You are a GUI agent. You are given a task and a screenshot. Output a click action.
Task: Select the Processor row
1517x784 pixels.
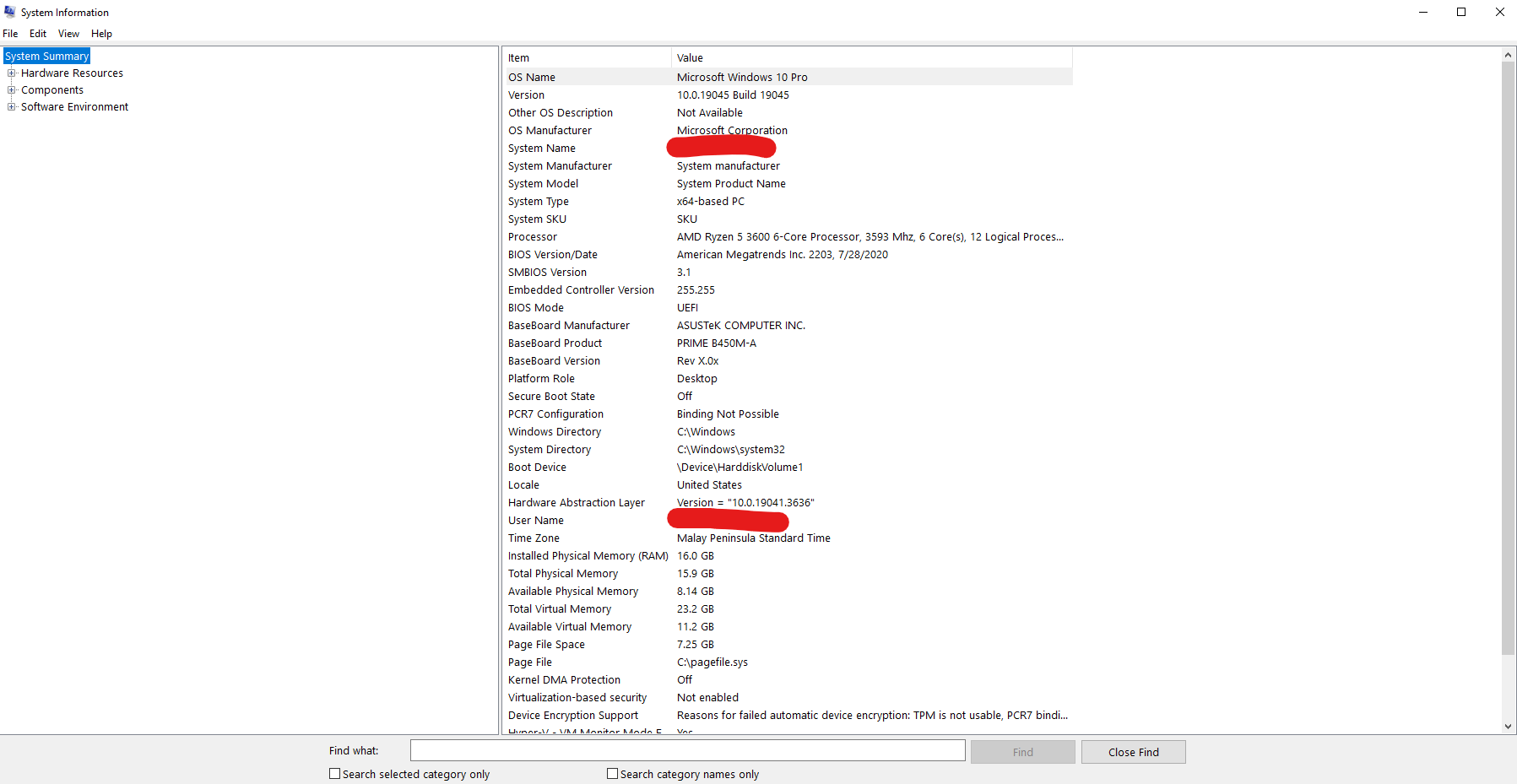coord(788,236)
